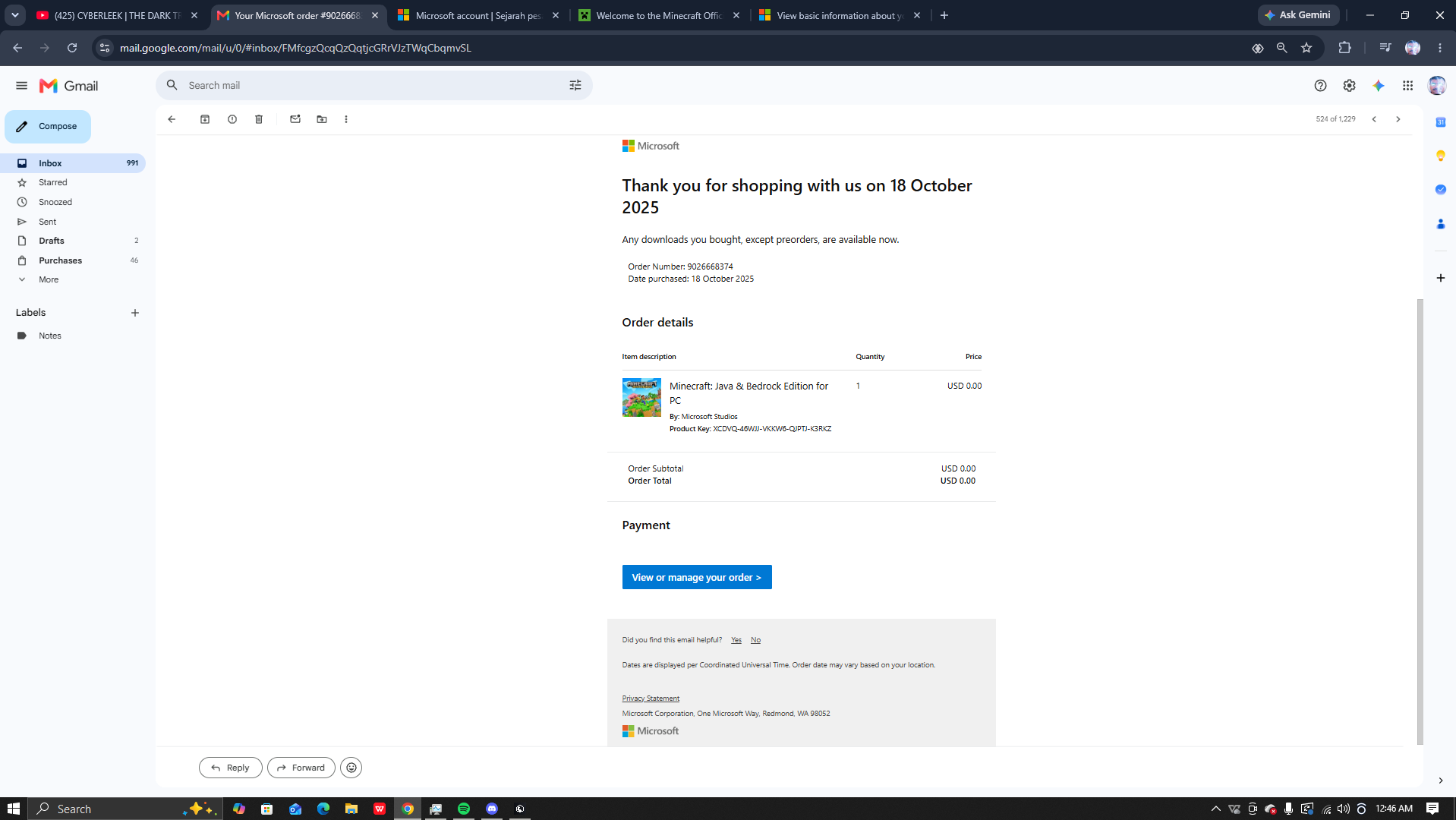Add an emoji reaction
The width and height of the screenshot is (1456, 820).
(351, 768)
